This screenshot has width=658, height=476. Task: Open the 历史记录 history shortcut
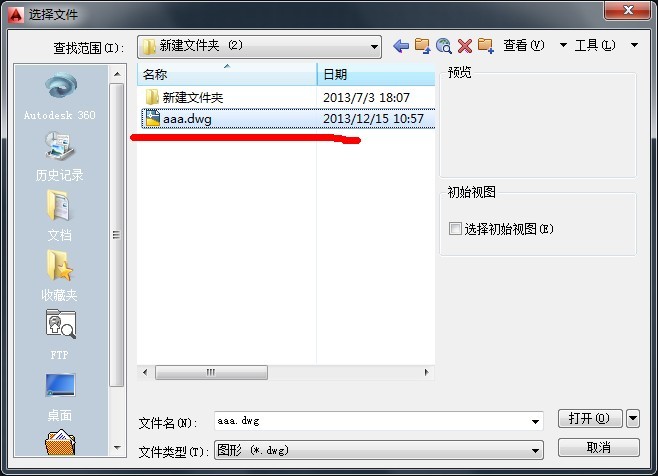60,156
